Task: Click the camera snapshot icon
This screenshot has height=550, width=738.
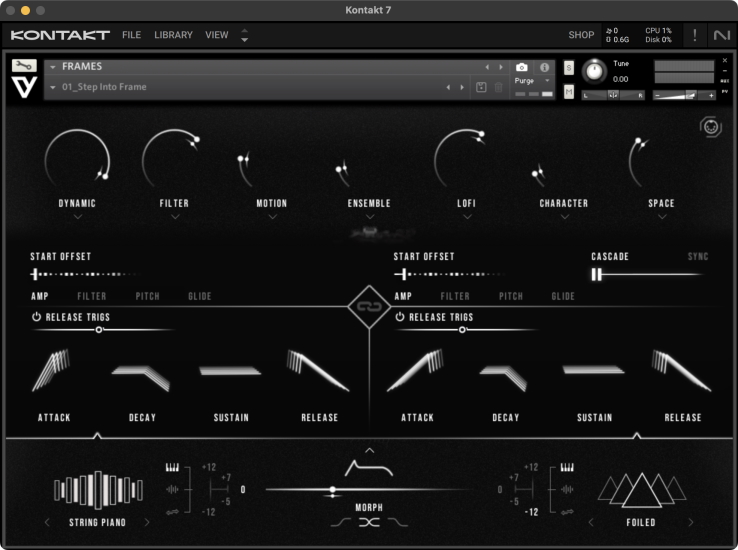Action: pos(521,67)
